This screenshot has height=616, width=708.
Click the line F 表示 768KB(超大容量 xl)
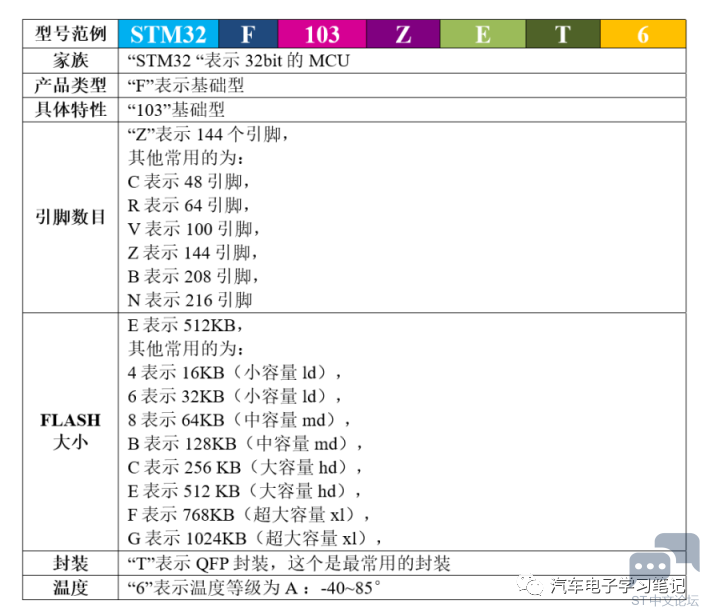coord(248,515)
